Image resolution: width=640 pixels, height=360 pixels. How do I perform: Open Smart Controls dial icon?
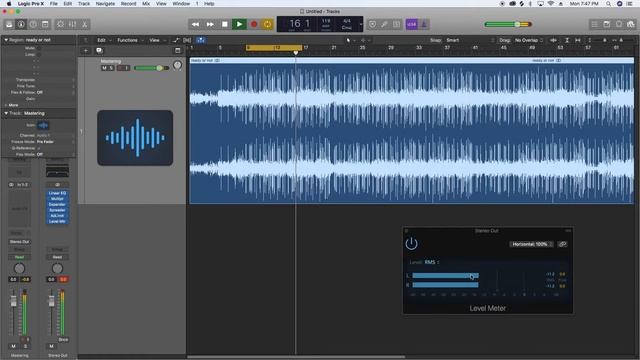(60, 24)
